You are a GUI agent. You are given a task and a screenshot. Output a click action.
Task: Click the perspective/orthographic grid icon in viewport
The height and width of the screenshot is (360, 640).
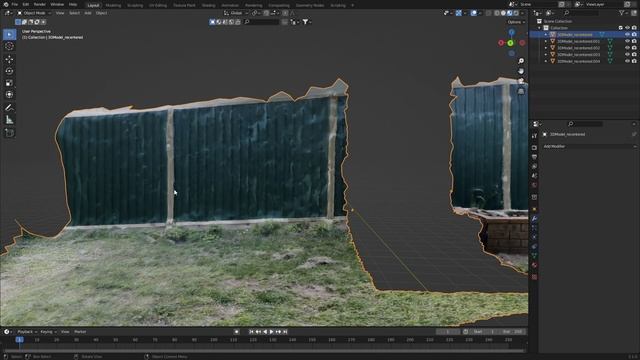pyautogui.click(x=521, y=91)
